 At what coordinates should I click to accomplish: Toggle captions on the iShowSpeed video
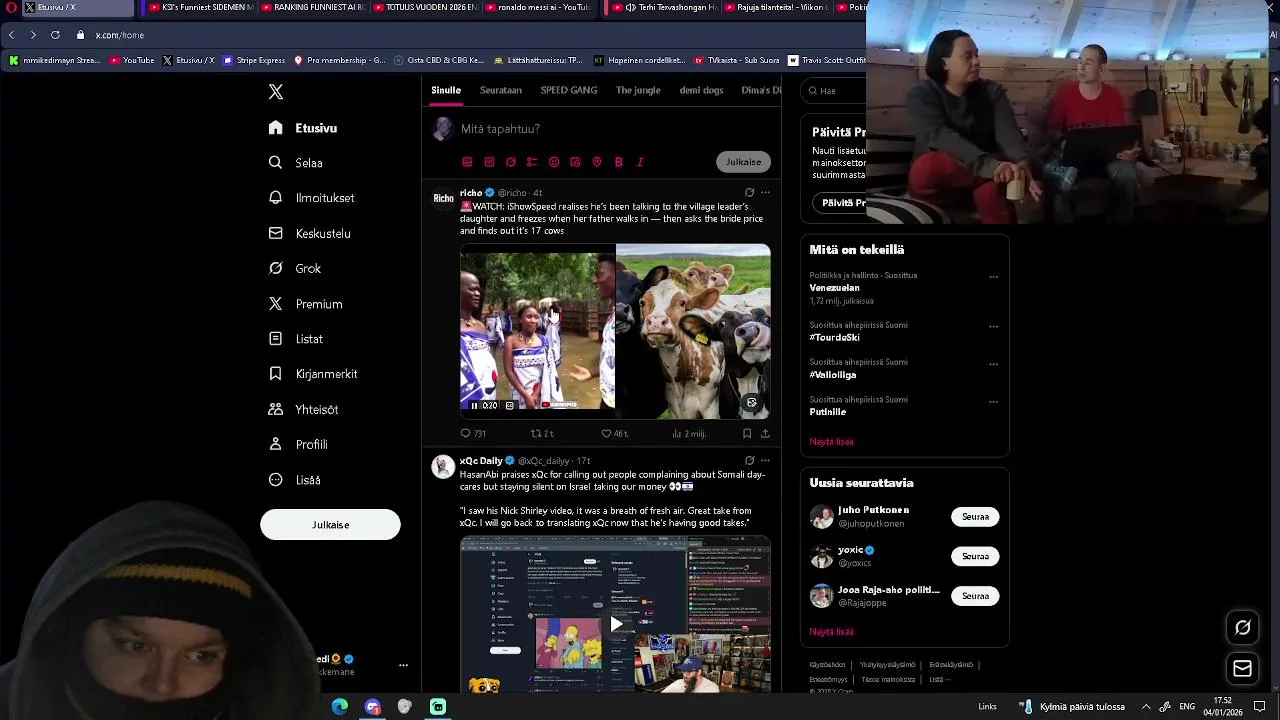(509, 405)
